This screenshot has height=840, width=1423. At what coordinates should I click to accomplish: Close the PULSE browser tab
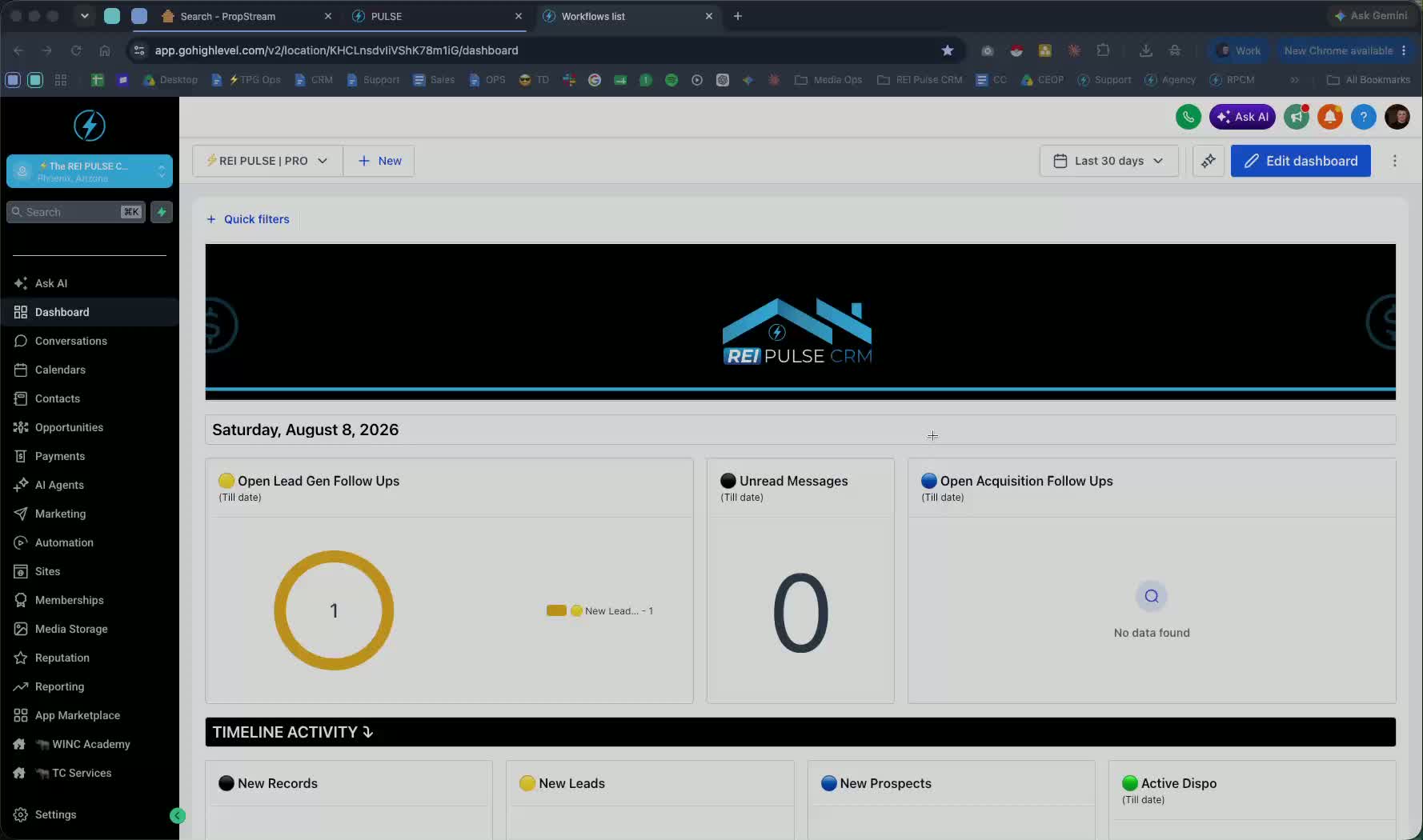pyautogui.click(x=519, y=16)
